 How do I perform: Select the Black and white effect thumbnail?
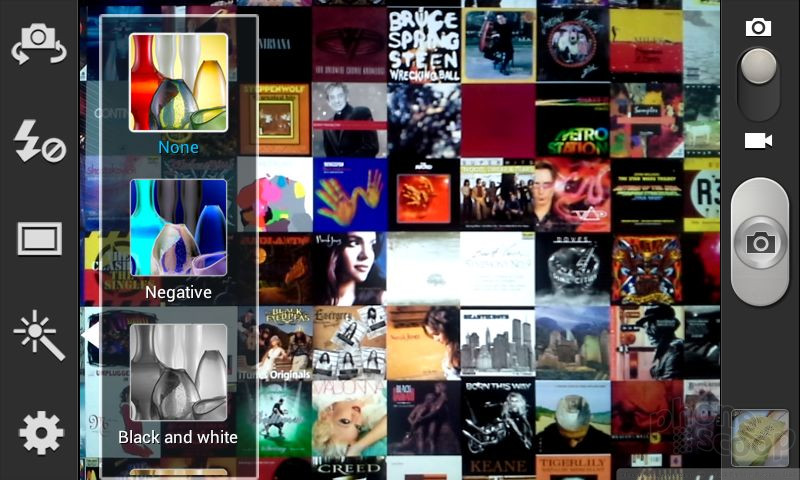point(179,372)
